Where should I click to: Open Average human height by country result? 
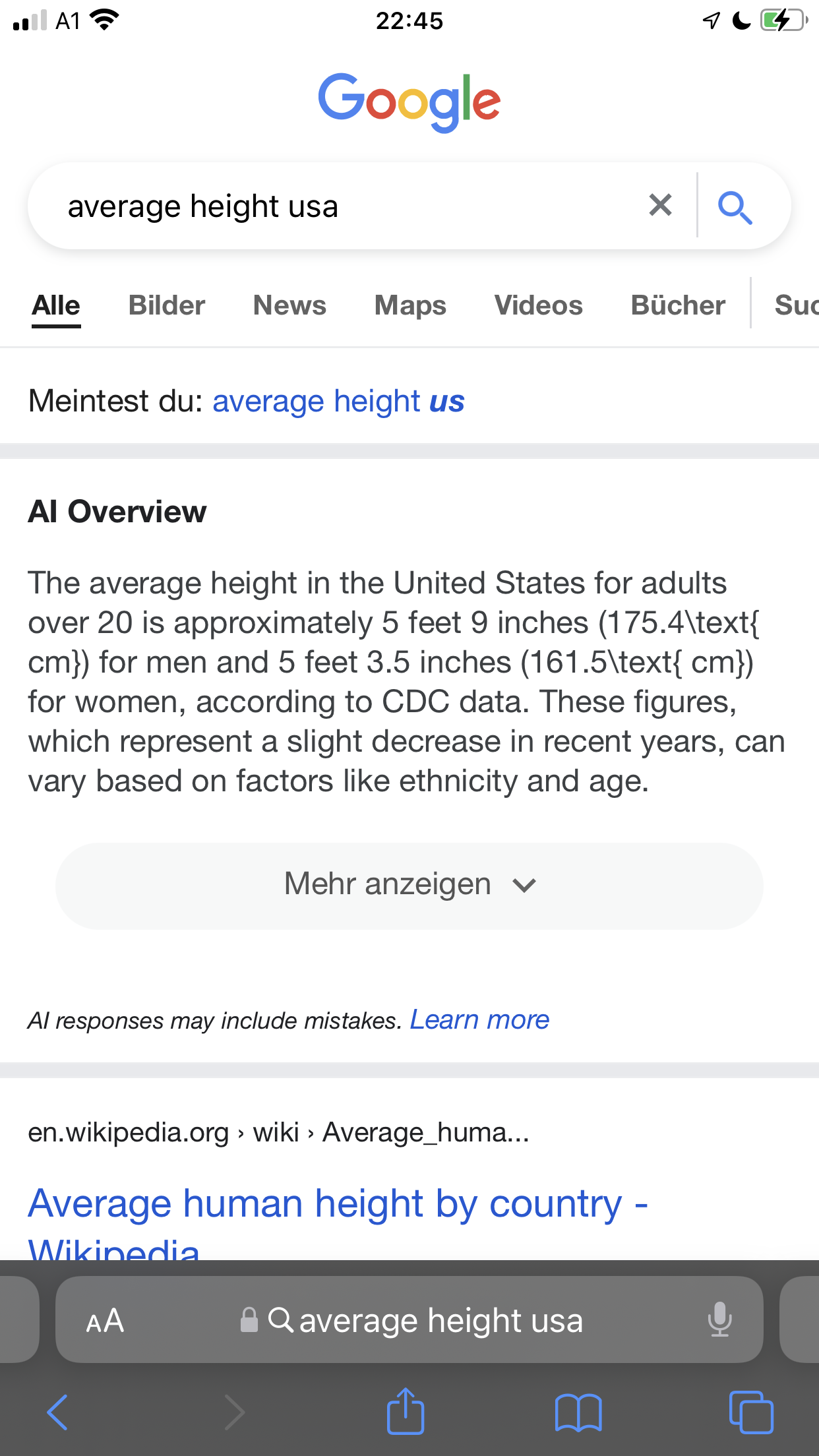pyautogui.click(x=338, y=1204)
